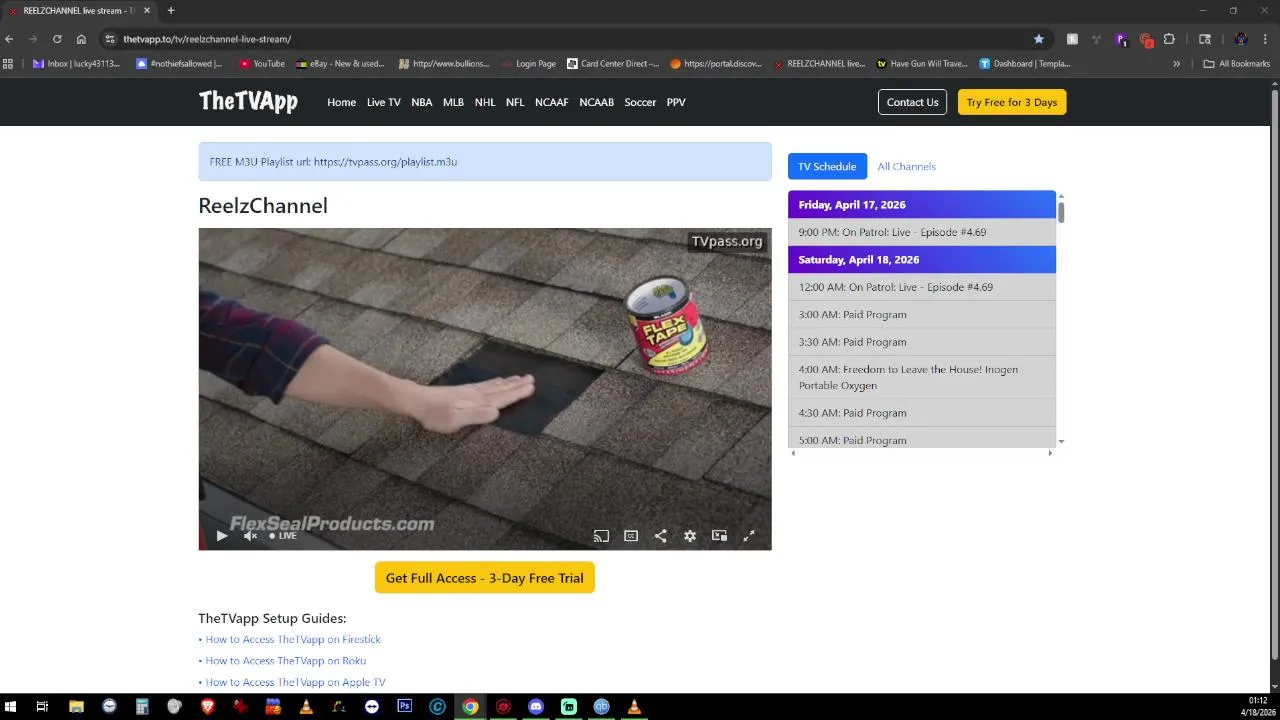Bookmark this page with the star

click(x=1039, y=39)
